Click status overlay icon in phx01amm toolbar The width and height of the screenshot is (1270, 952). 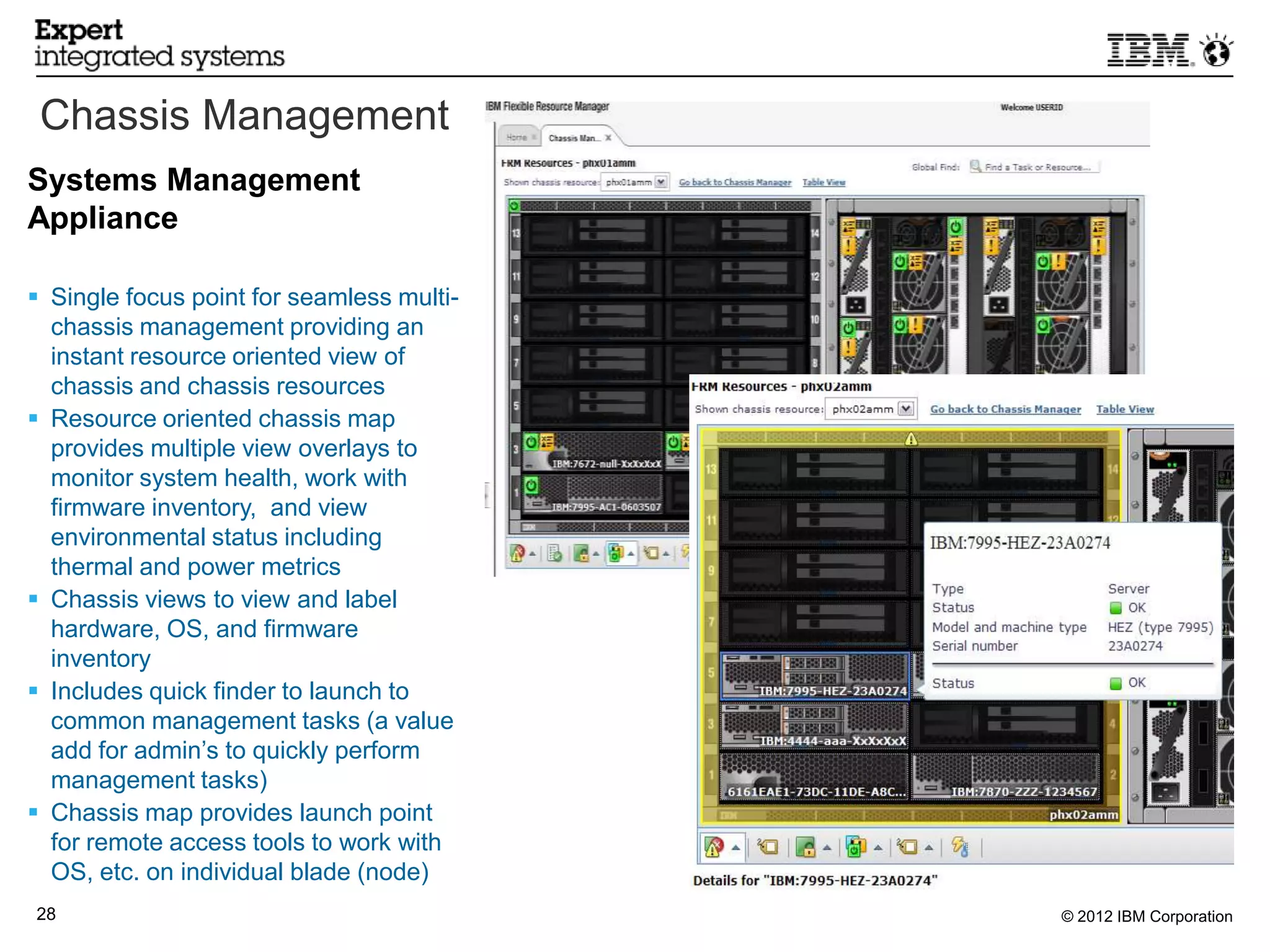coord(517,552)
